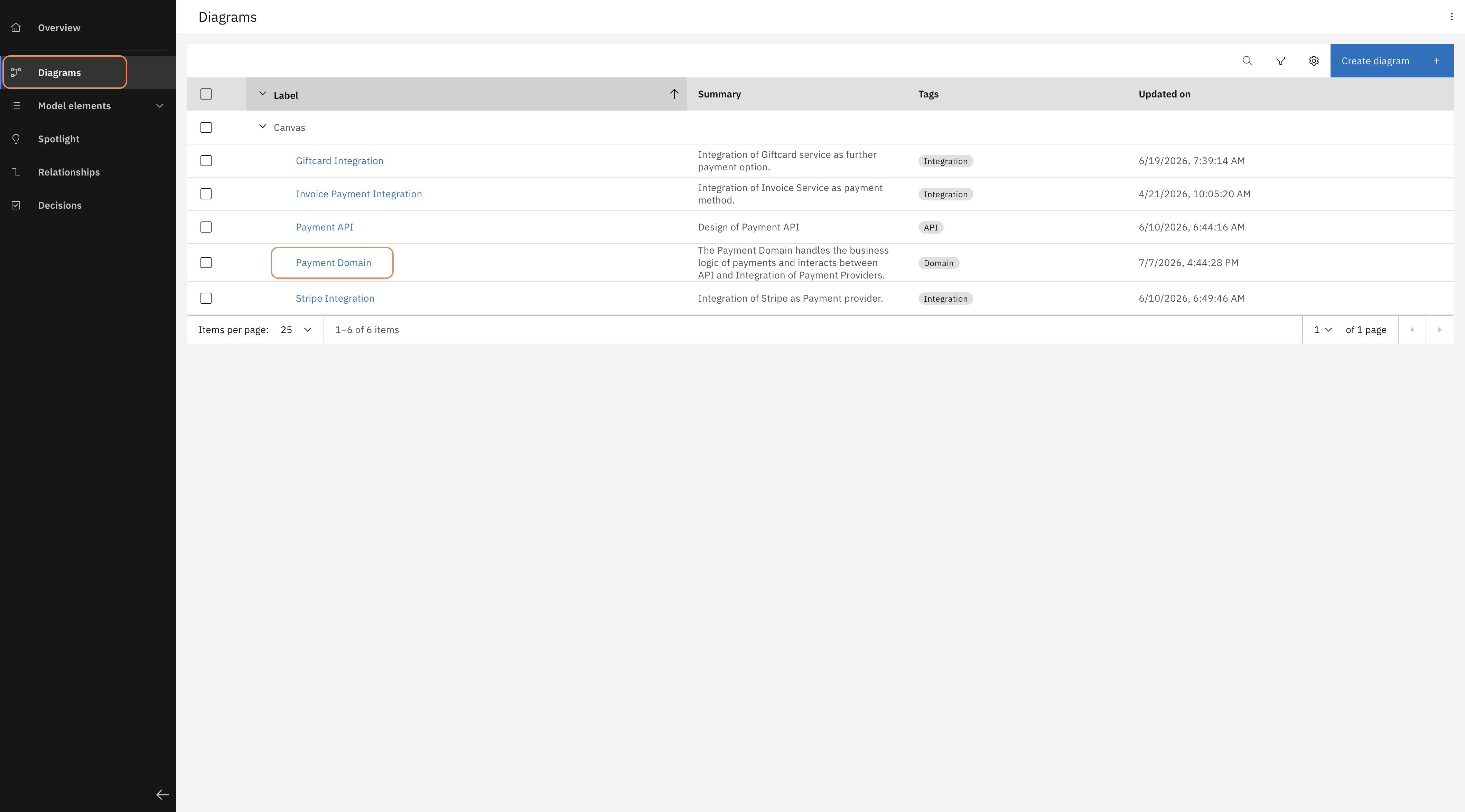Open the search icon in the table toolbar

point(1247,61)
